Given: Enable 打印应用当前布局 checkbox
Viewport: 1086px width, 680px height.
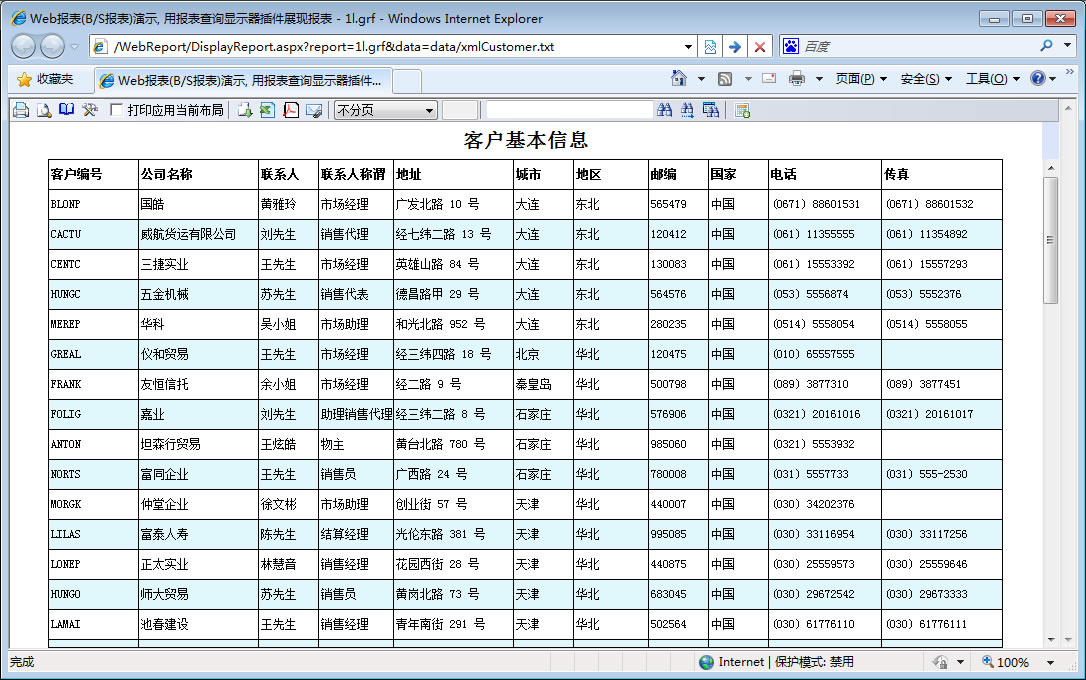Looking at the screenshot, I should click(x=117, y=110).
